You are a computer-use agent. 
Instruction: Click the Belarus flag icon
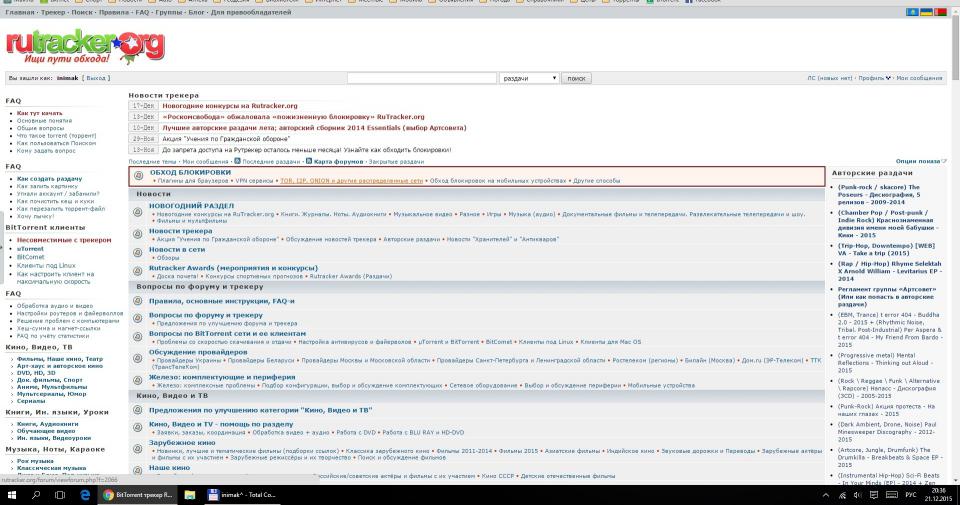(x=938, y=12)
